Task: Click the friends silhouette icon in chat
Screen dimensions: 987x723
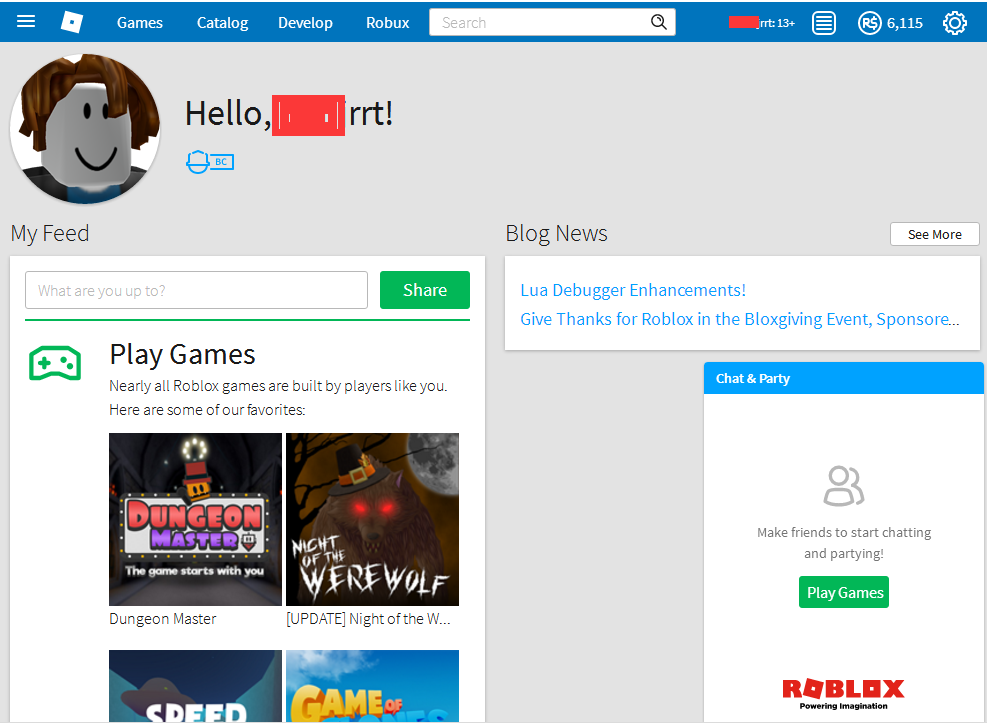Action: (x=843, y=486)
